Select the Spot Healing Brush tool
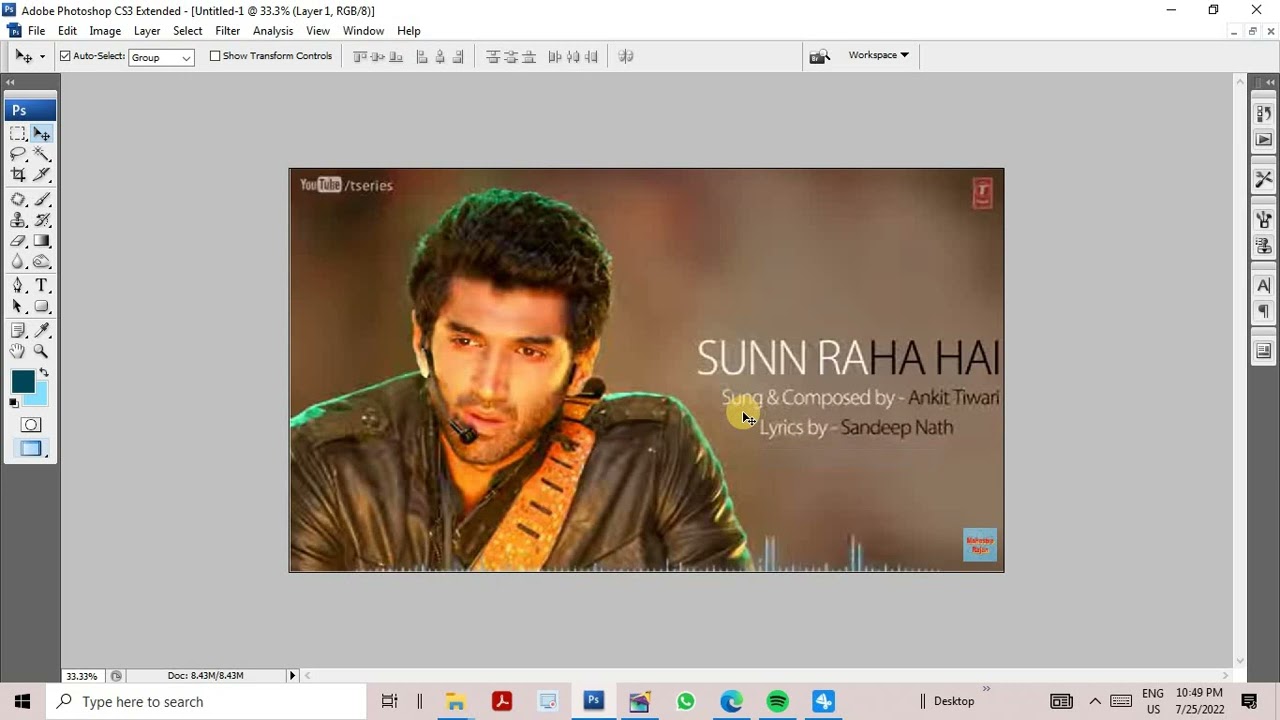Image resolution: width=1280 pixels, height=720 pixels. 18,199
